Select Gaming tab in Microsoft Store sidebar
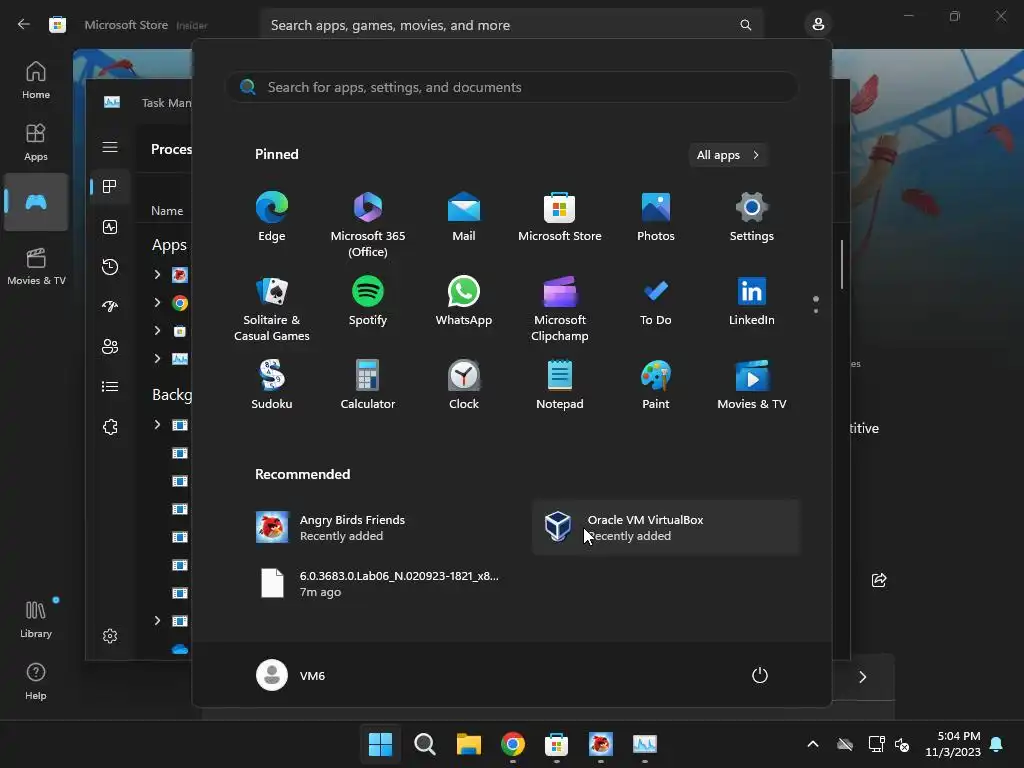This screenshot has height=768, width=1024. pos(36,202)
